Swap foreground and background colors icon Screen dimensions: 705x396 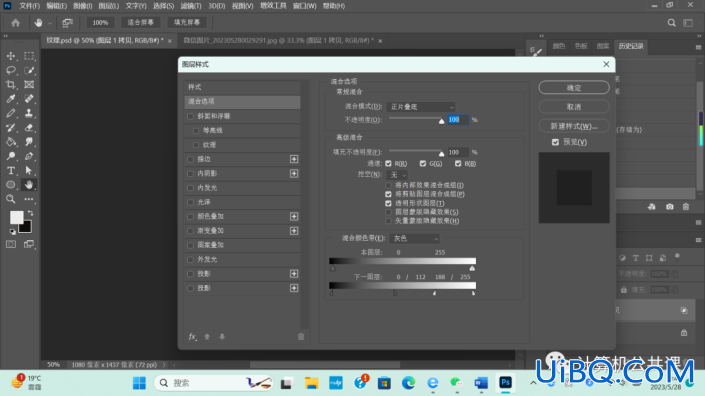coord(31,213)
